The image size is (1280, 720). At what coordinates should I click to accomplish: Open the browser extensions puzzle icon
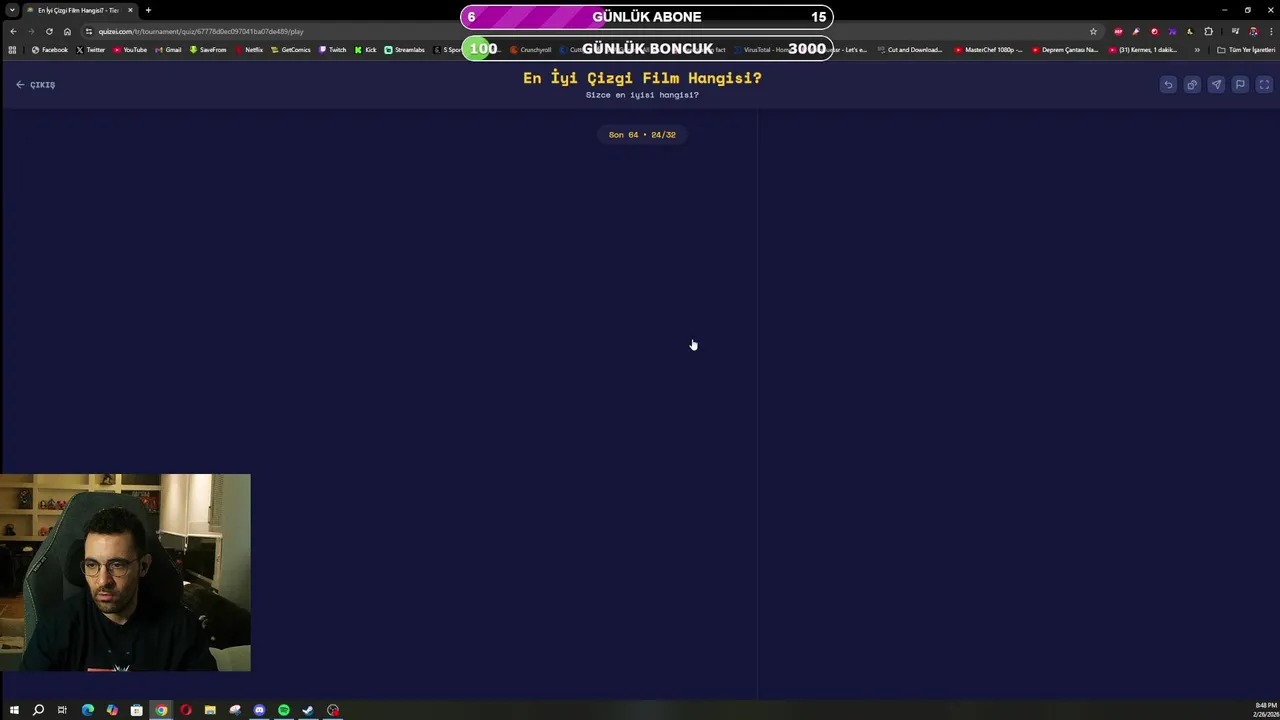[x=1208, y=31]
